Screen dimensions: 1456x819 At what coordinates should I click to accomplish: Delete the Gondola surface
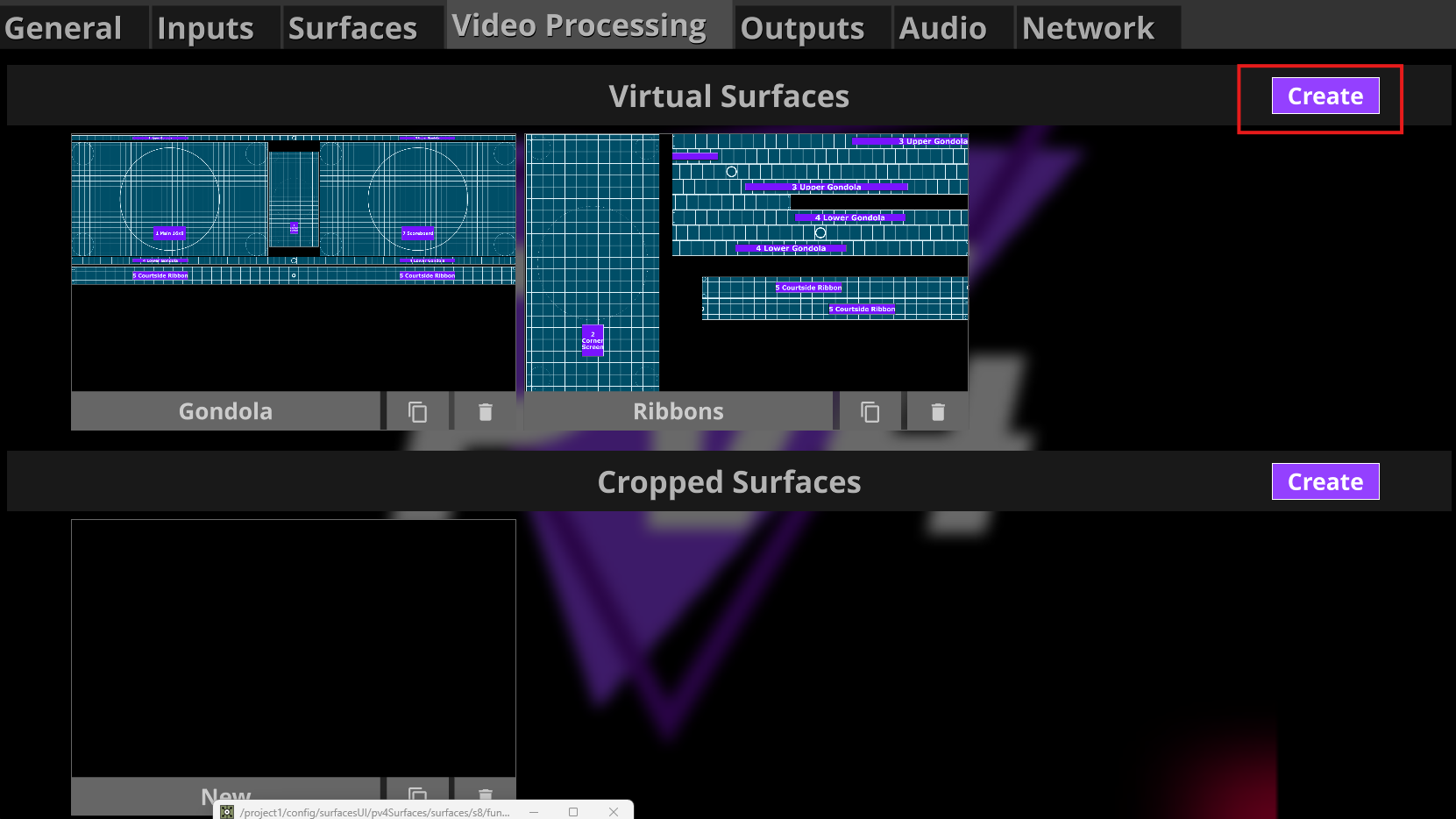click(486, 411)
